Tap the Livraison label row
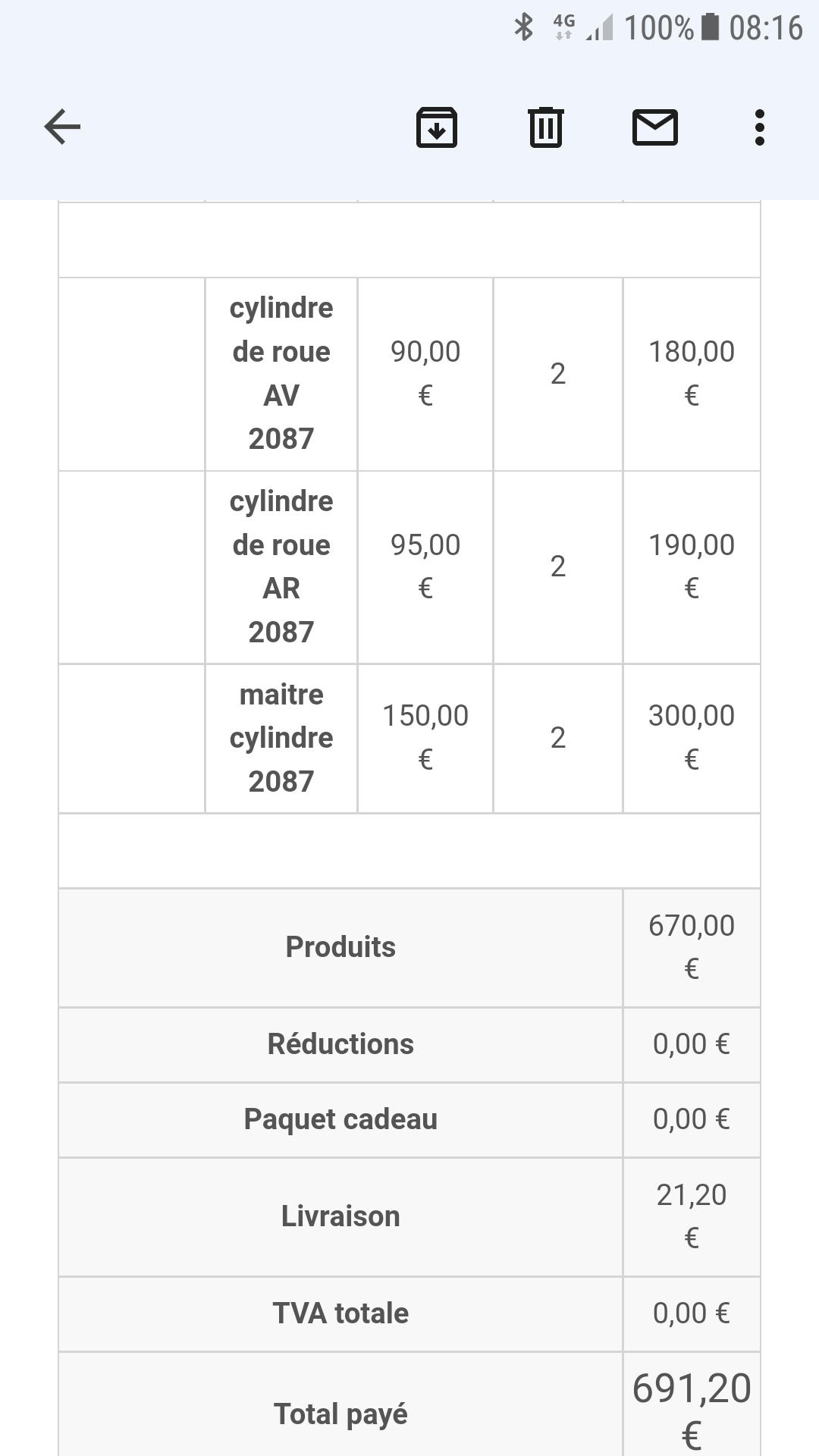The width and height of the screenshot is (819, 1456). pyautogui.click(x=340, y=1216)
